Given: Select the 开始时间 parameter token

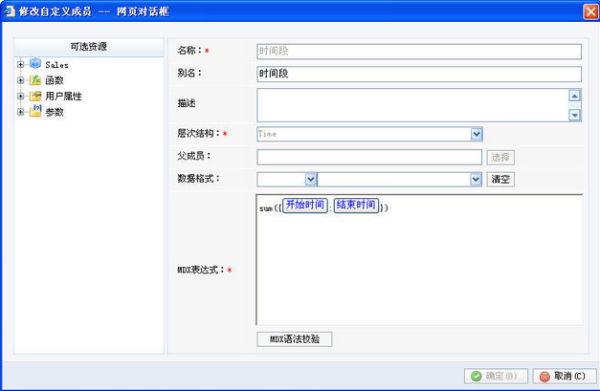Looking at the screenshot, I should click(x=305, y=205).
